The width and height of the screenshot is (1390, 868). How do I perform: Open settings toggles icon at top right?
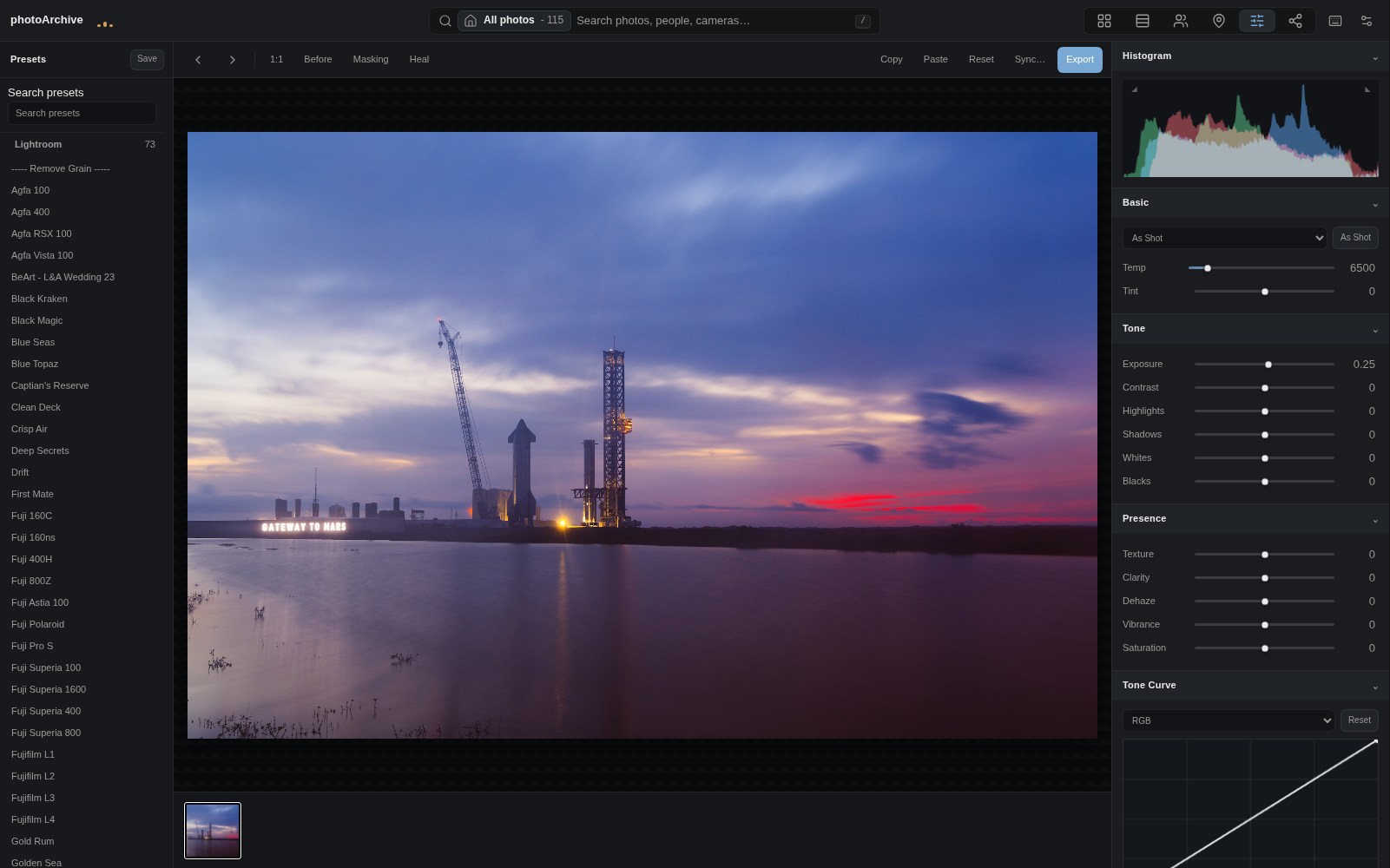click(1367, 21)
